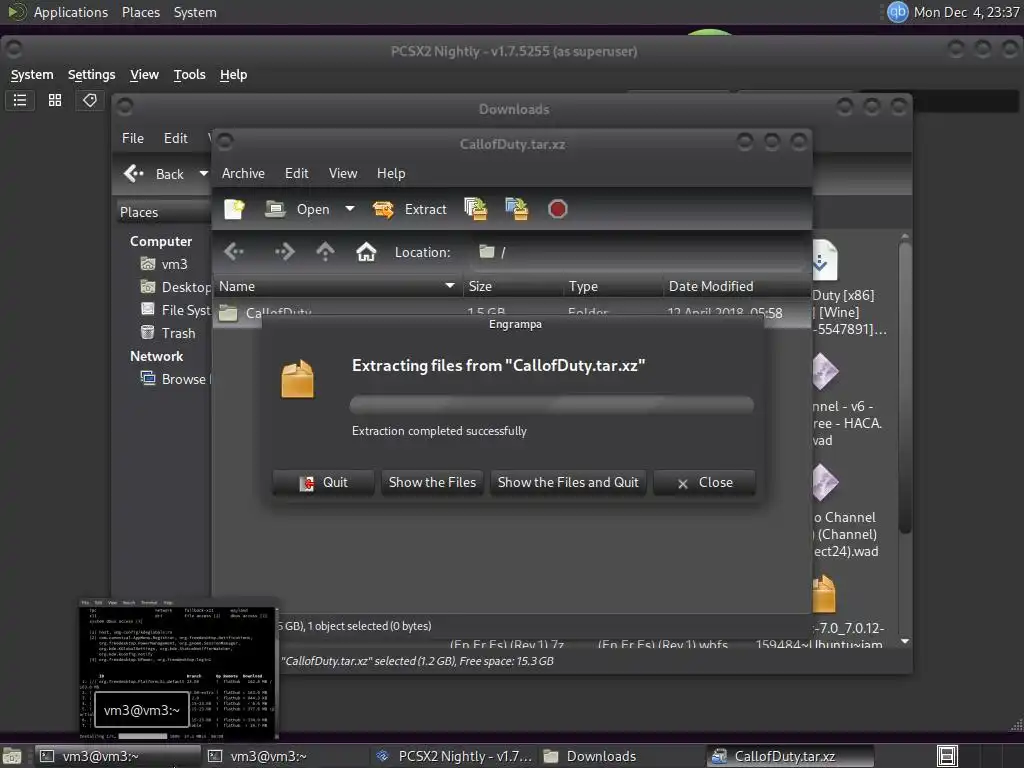The height and width of the screenshot is (768, 1024).
Task: Click the Extract toolbar button
Action: pyautogui.click(x=409, y=209)
